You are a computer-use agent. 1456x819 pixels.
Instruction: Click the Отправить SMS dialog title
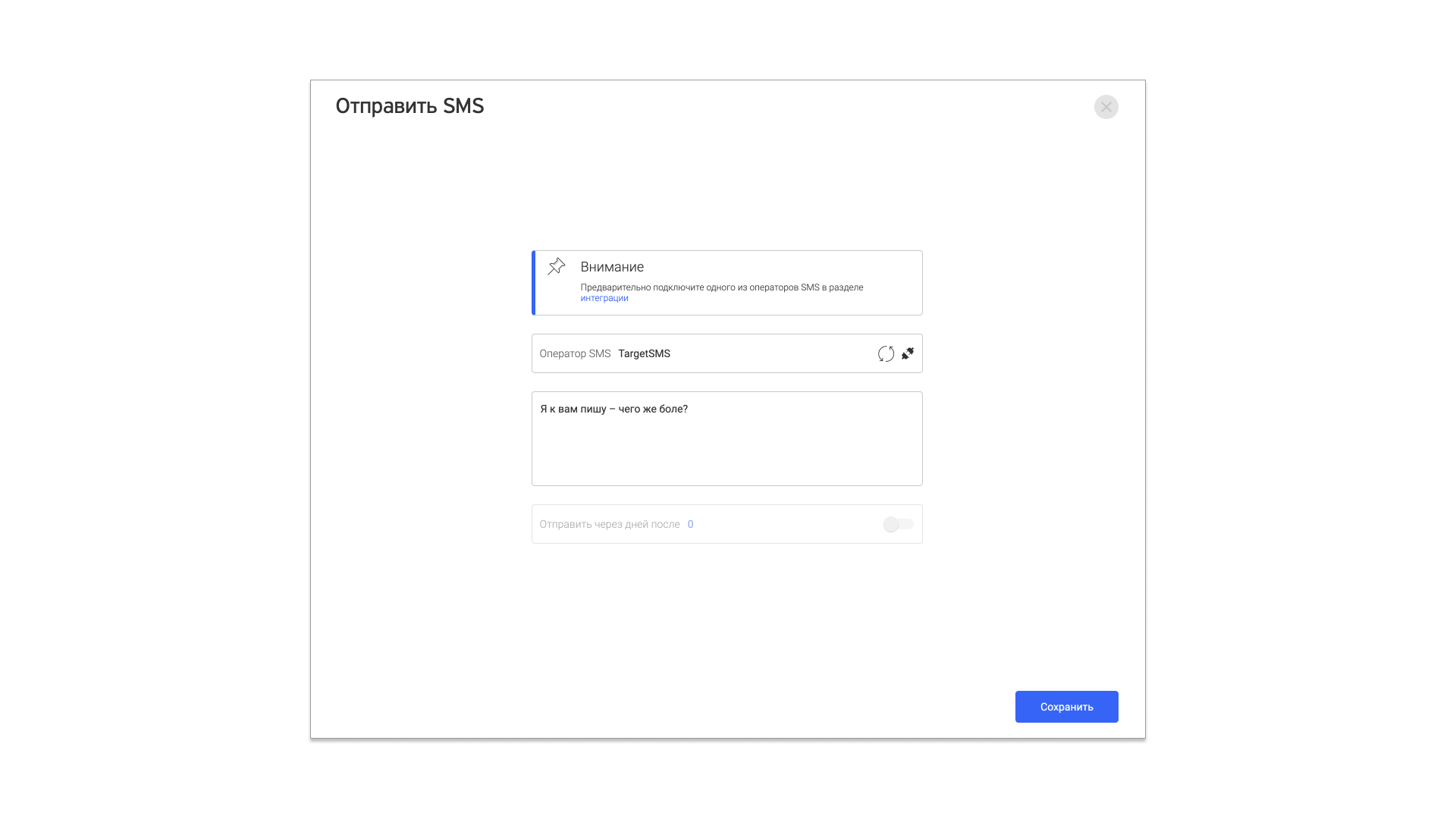coord(409,106)
